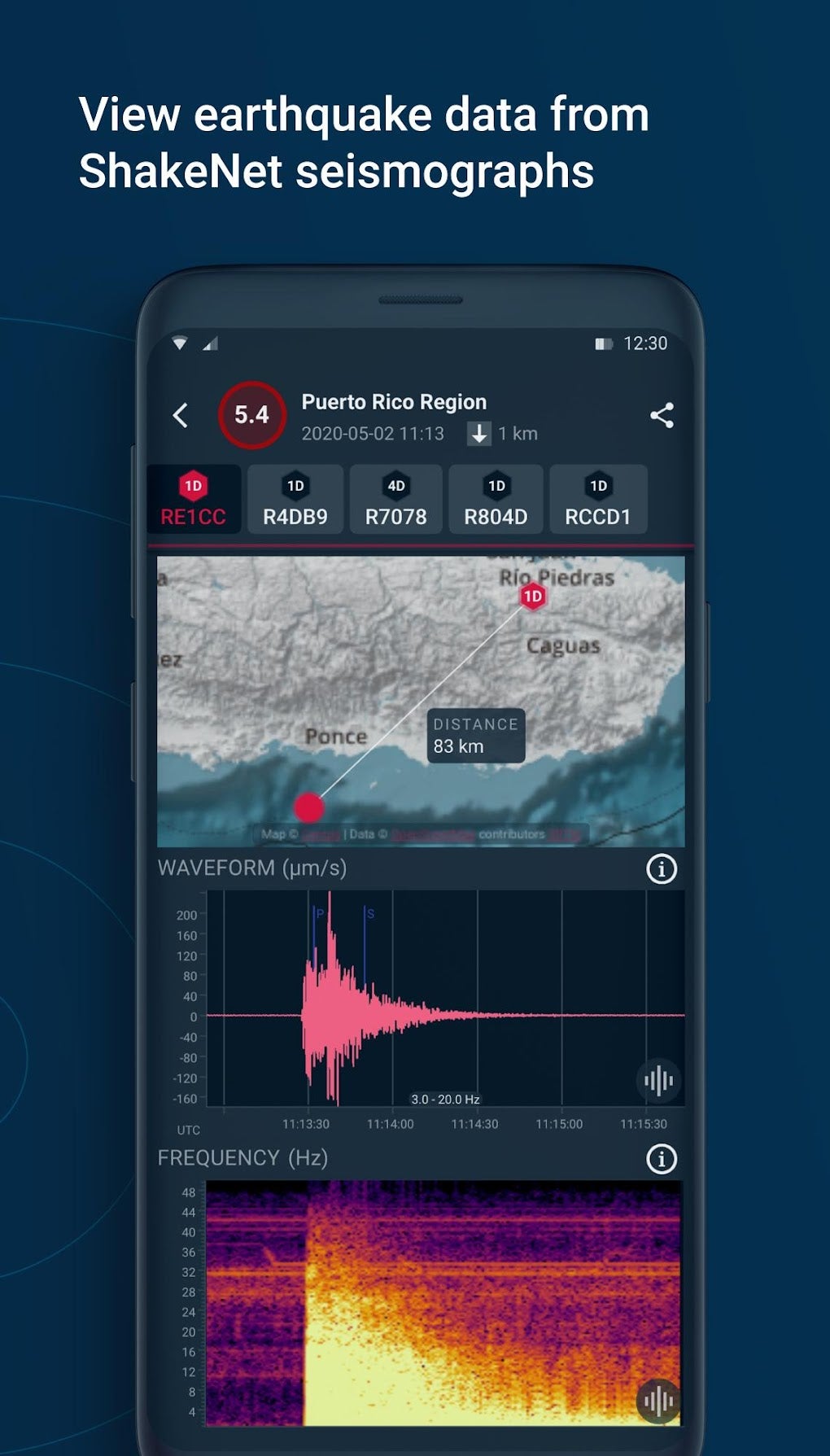This screenshot has height=1456, width=830.
Task: Tap the battery status icon
Action: (603, 344)
